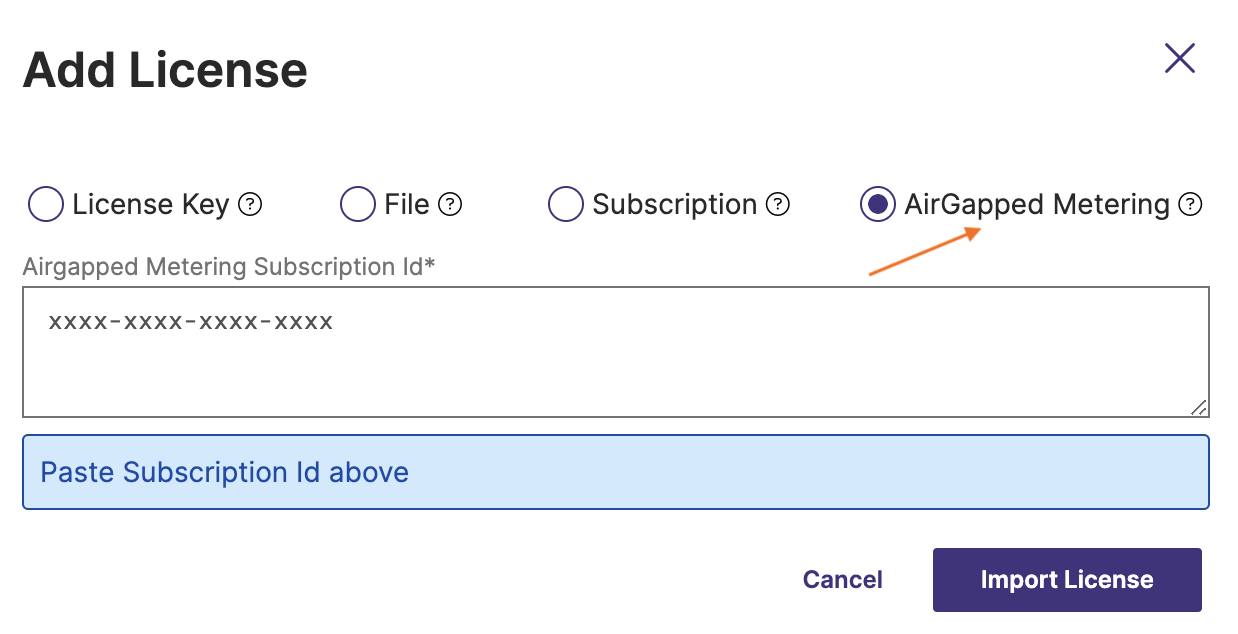Close the Add License dialog
1238x634 pixels.
1180,59
